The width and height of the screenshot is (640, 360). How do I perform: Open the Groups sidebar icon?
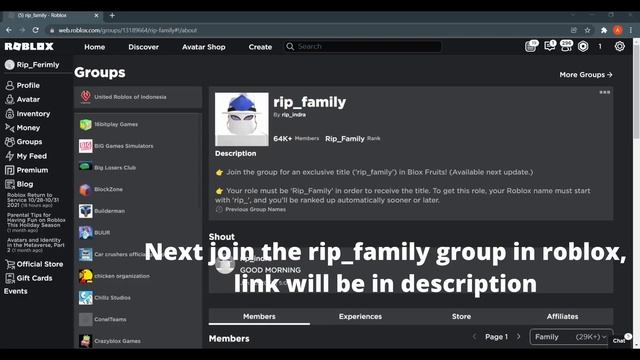(9, 142)
